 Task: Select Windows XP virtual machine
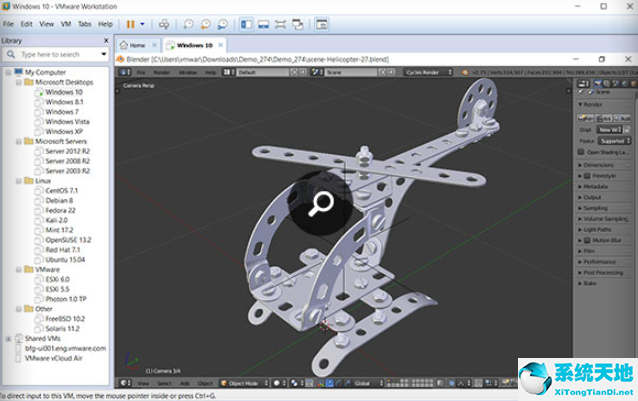tap(64, 131)
